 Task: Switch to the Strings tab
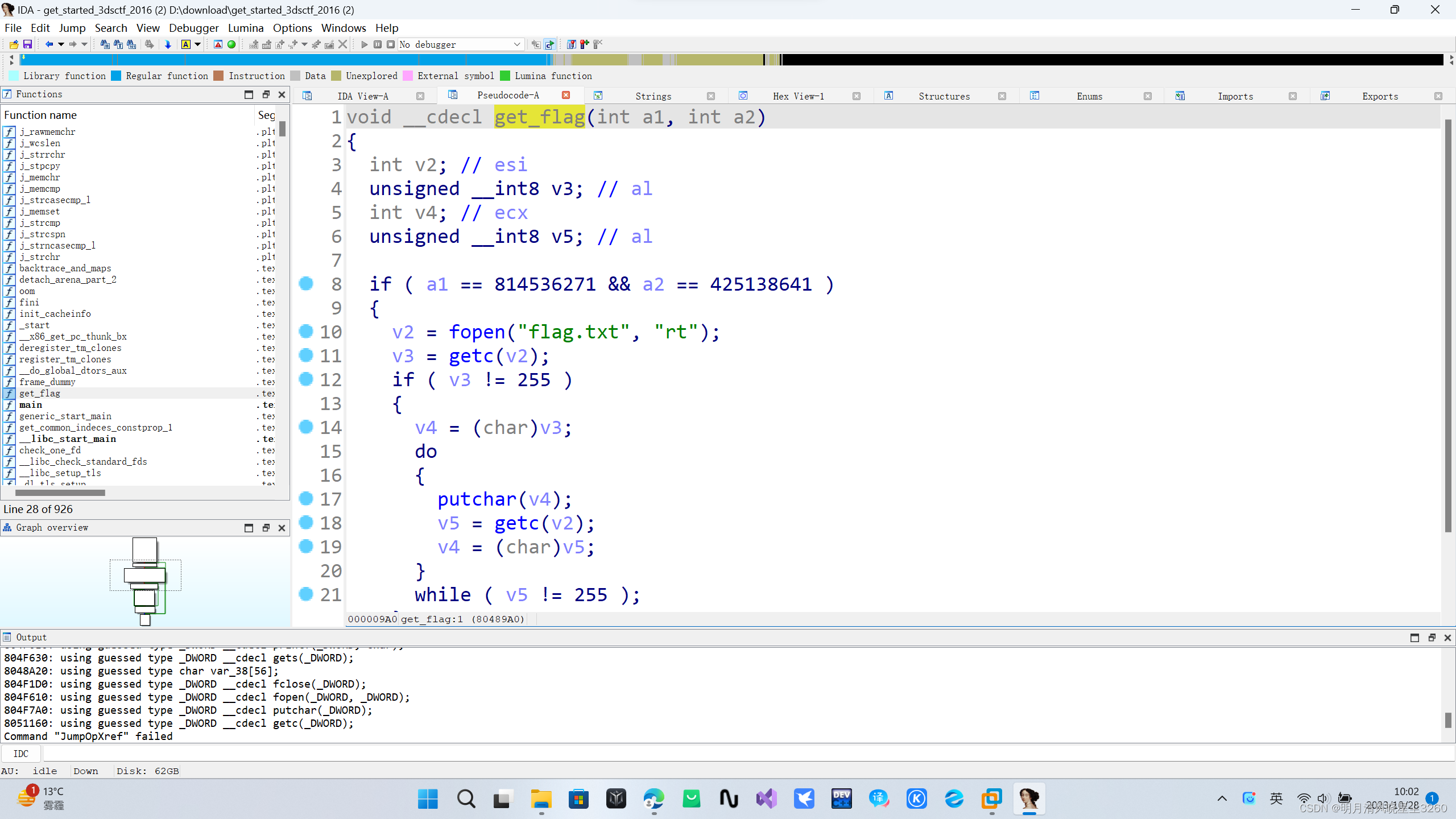click(653, 96)
